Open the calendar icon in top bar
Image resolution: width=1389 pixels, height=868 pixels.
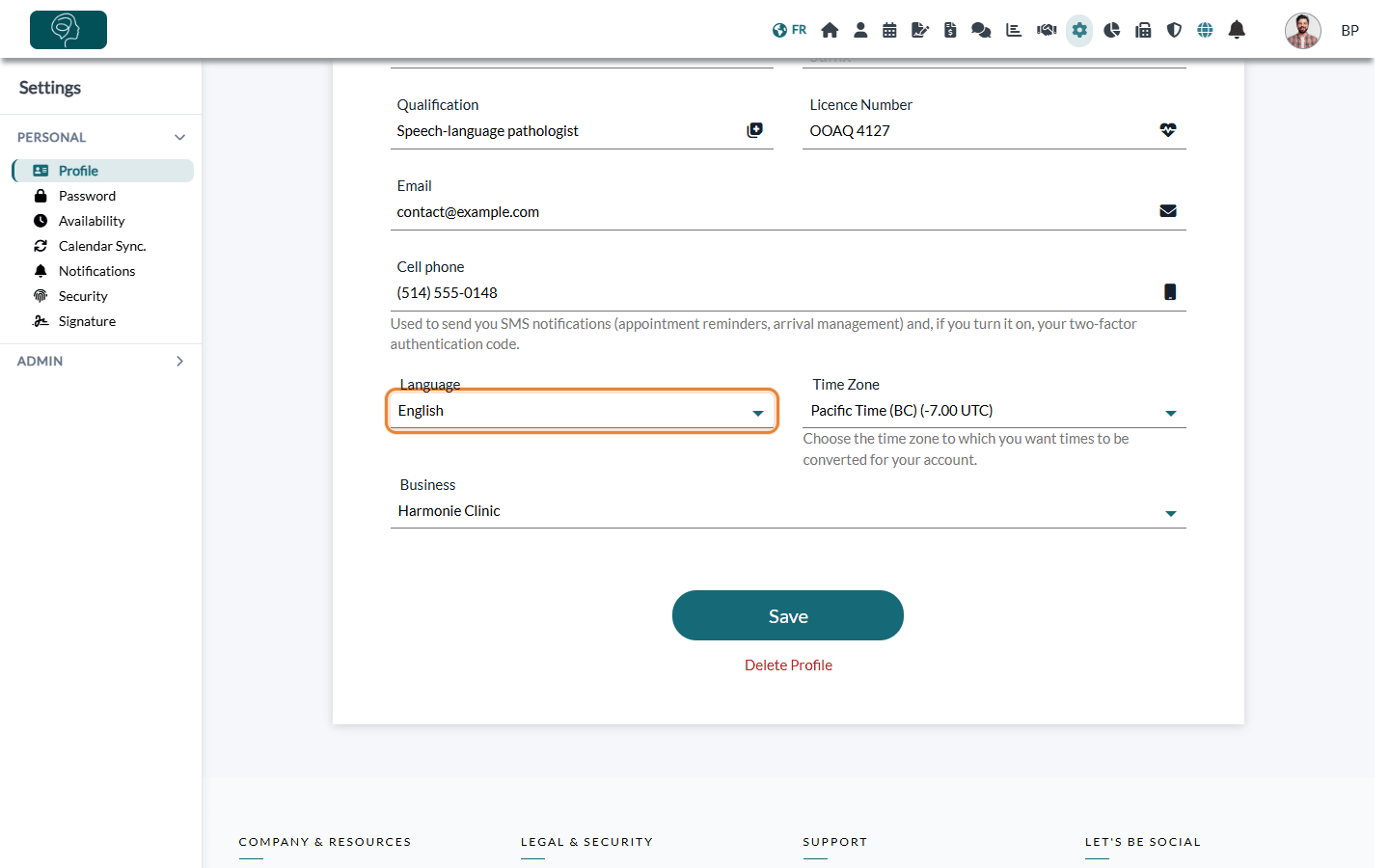pos(889,30)
